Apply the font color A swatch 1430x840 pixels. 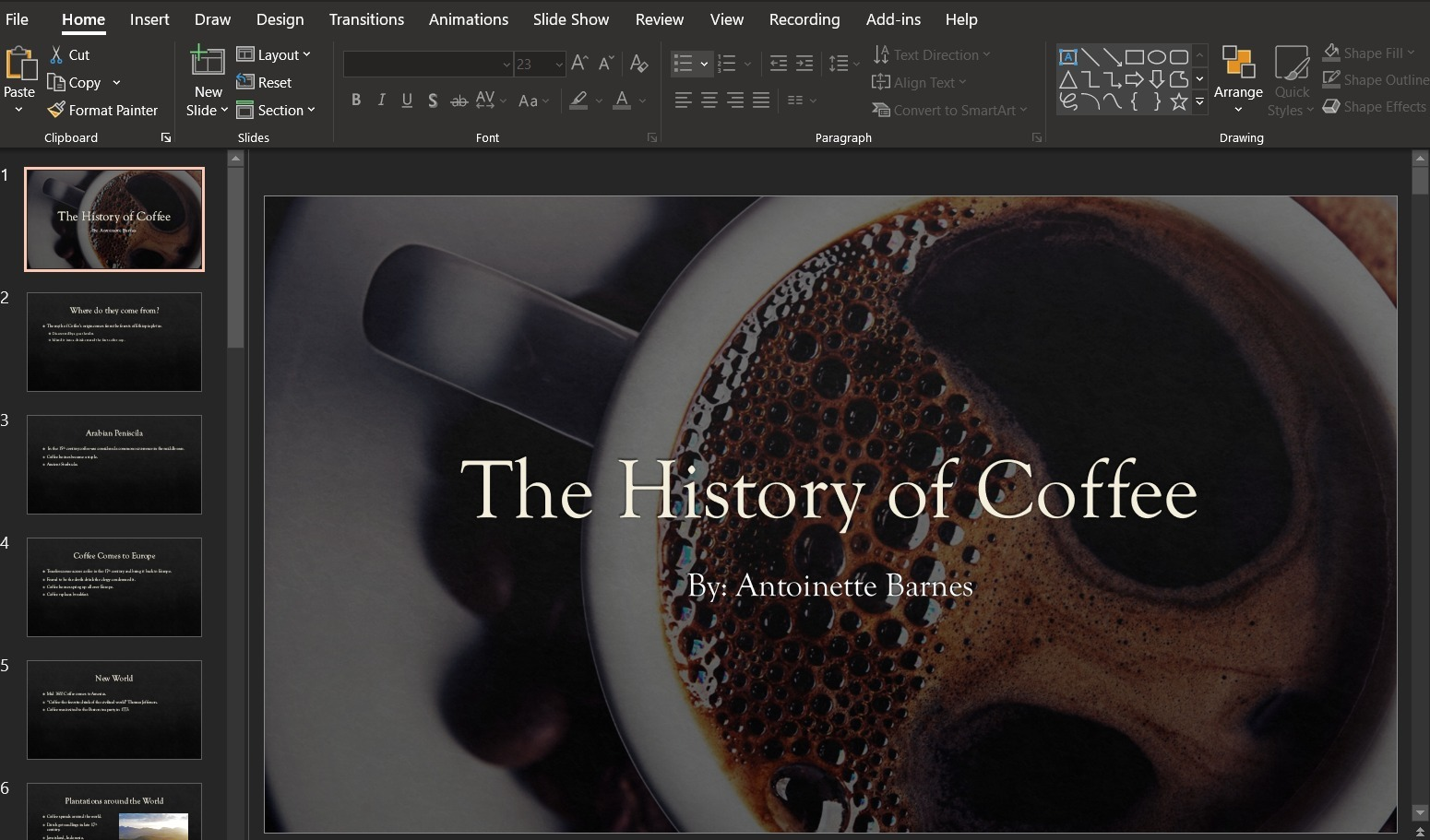tap(623, 101)
